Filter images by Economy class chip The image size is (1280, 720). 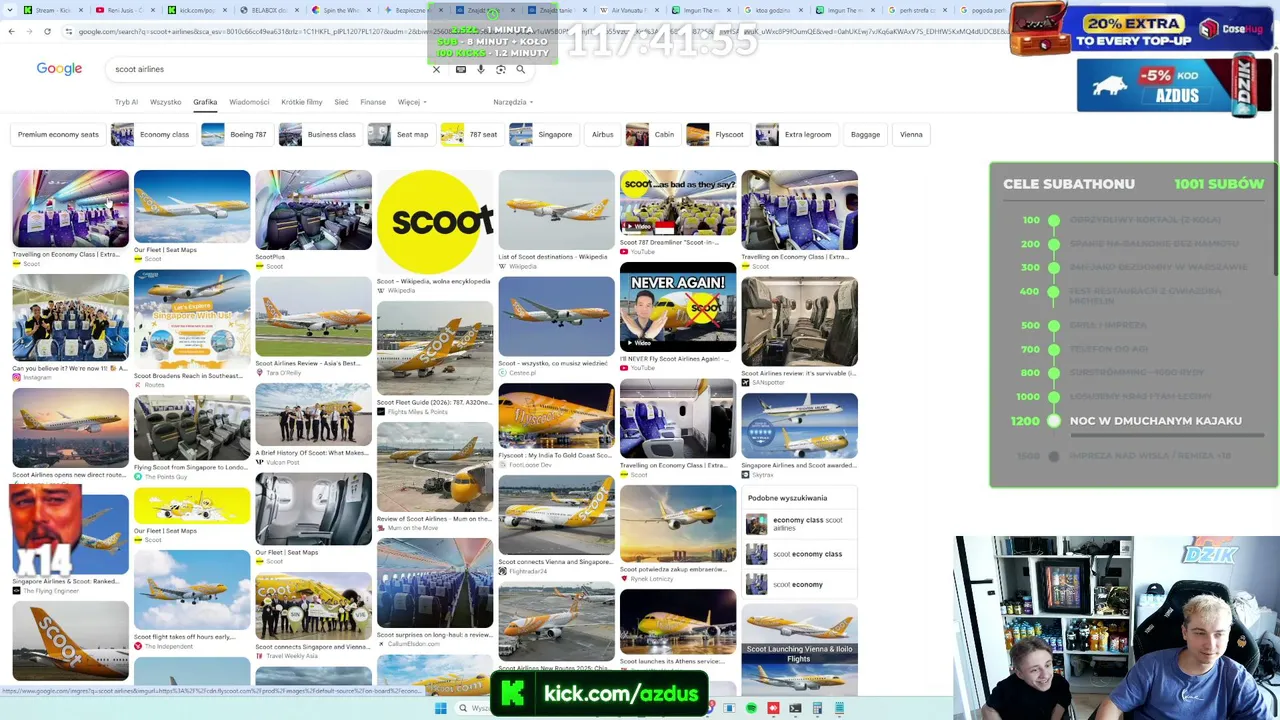(x=151, y=134)
